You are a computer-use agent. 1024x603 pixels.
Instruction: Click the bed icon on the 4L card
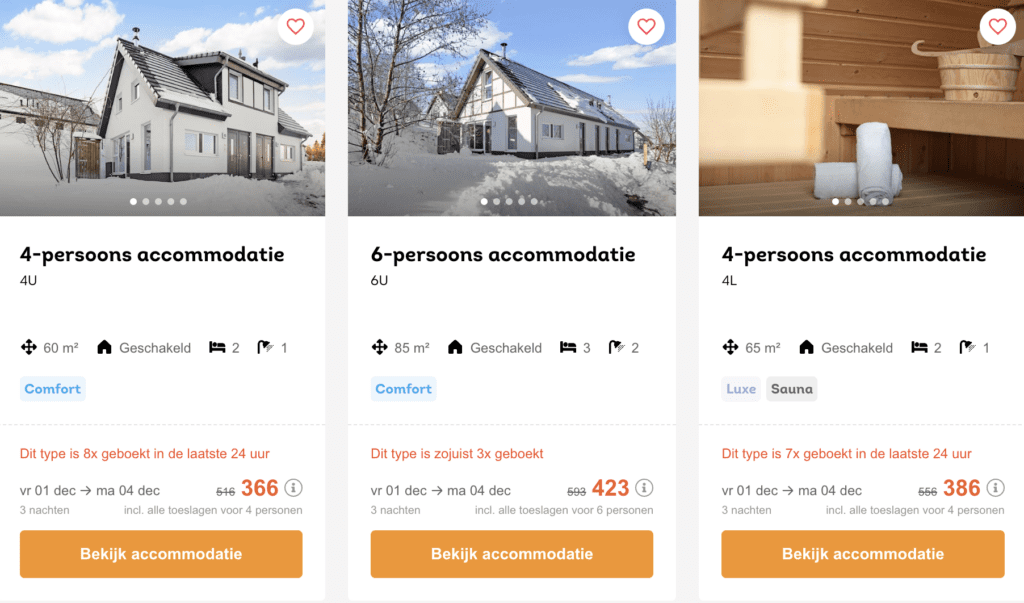[920, 347]
